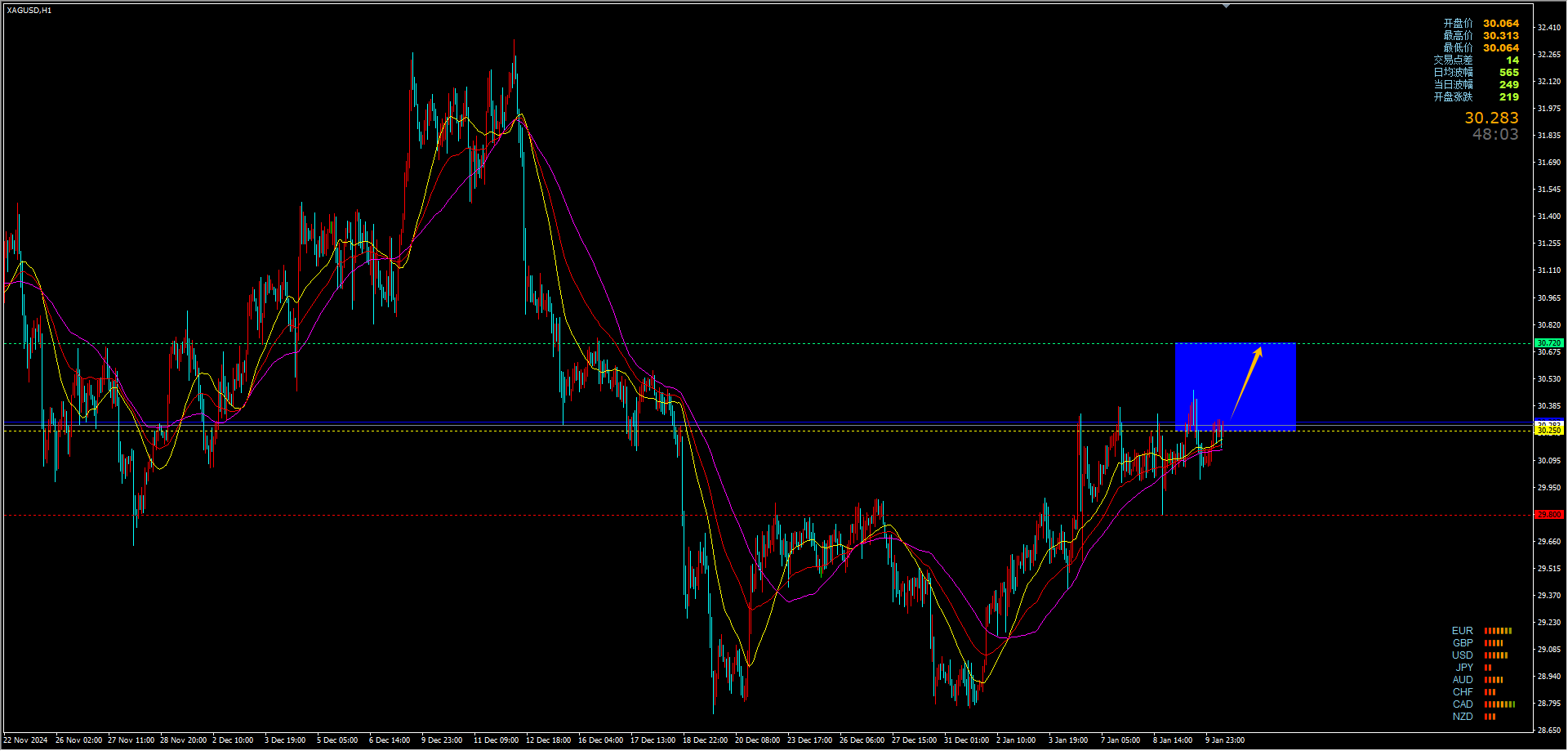Click the 31 Dec 01:00 time axis label
The height and width of the screenshot is (751, 1568).
[966, 740]
